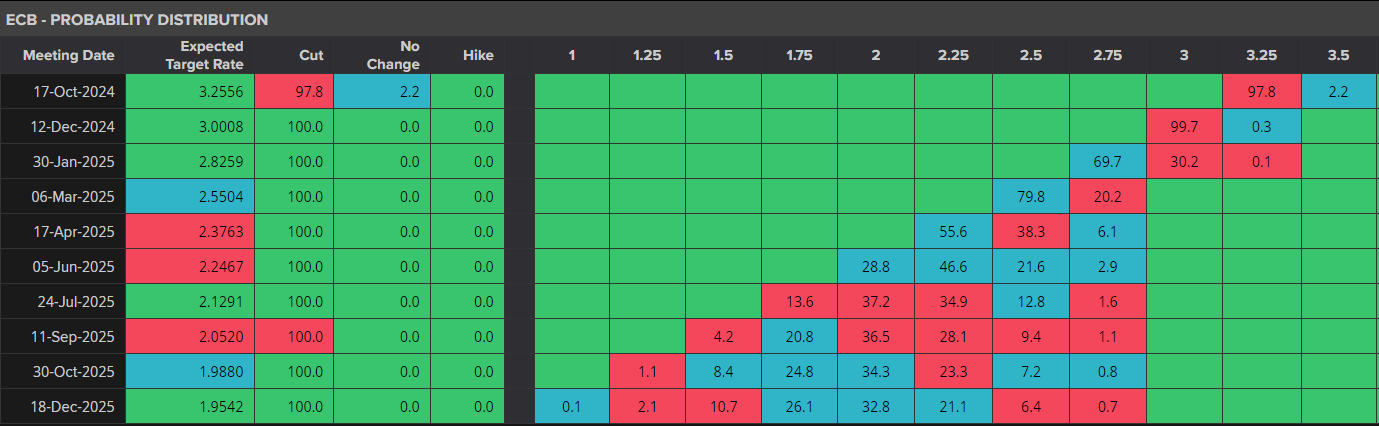Click the red 99.7 probability cell
The height and width of the screenshot is (426, 1379).
coord(1184,126)
